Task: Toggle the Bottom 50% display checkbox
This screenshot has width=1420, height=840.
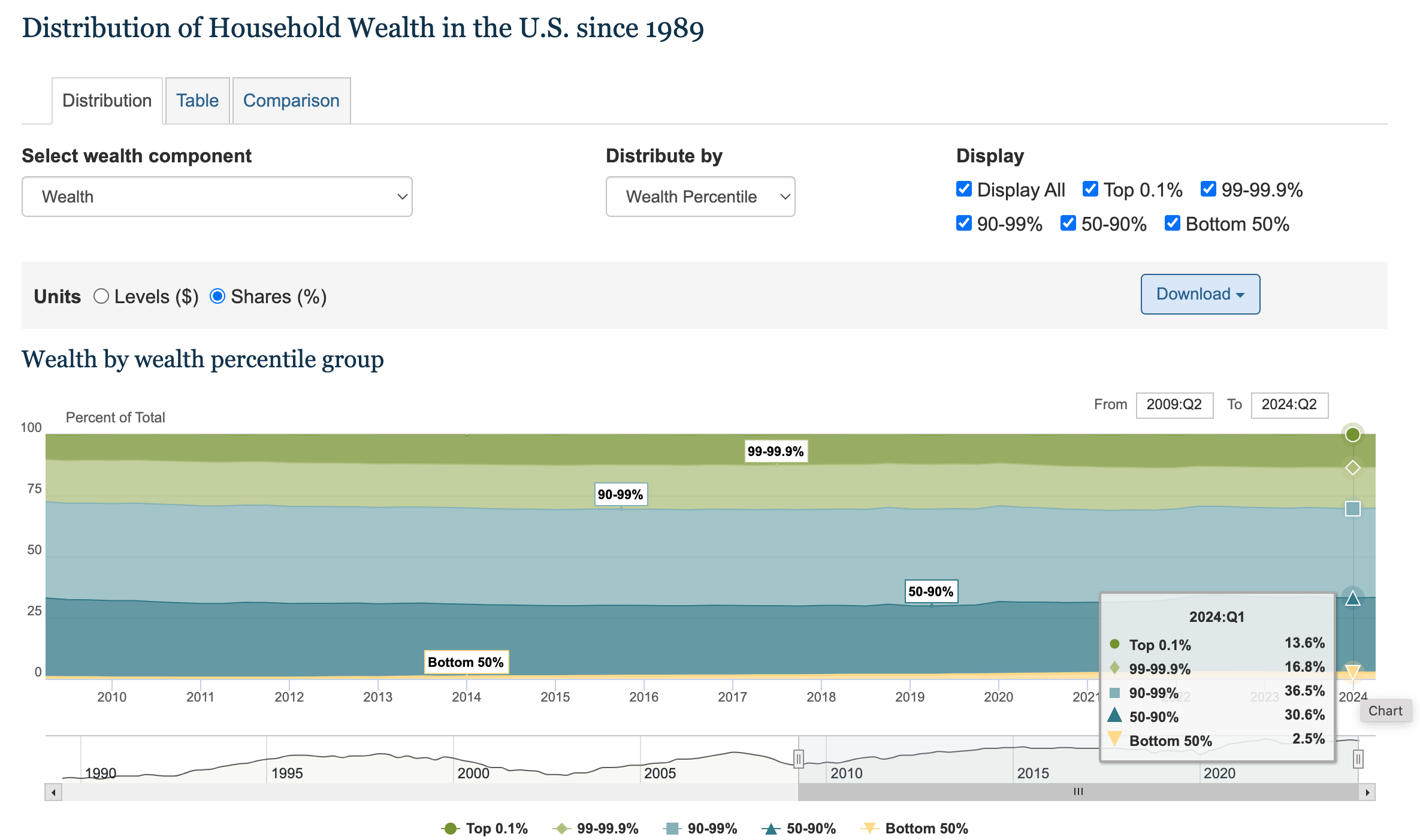Action: [x=1173, y=223]
